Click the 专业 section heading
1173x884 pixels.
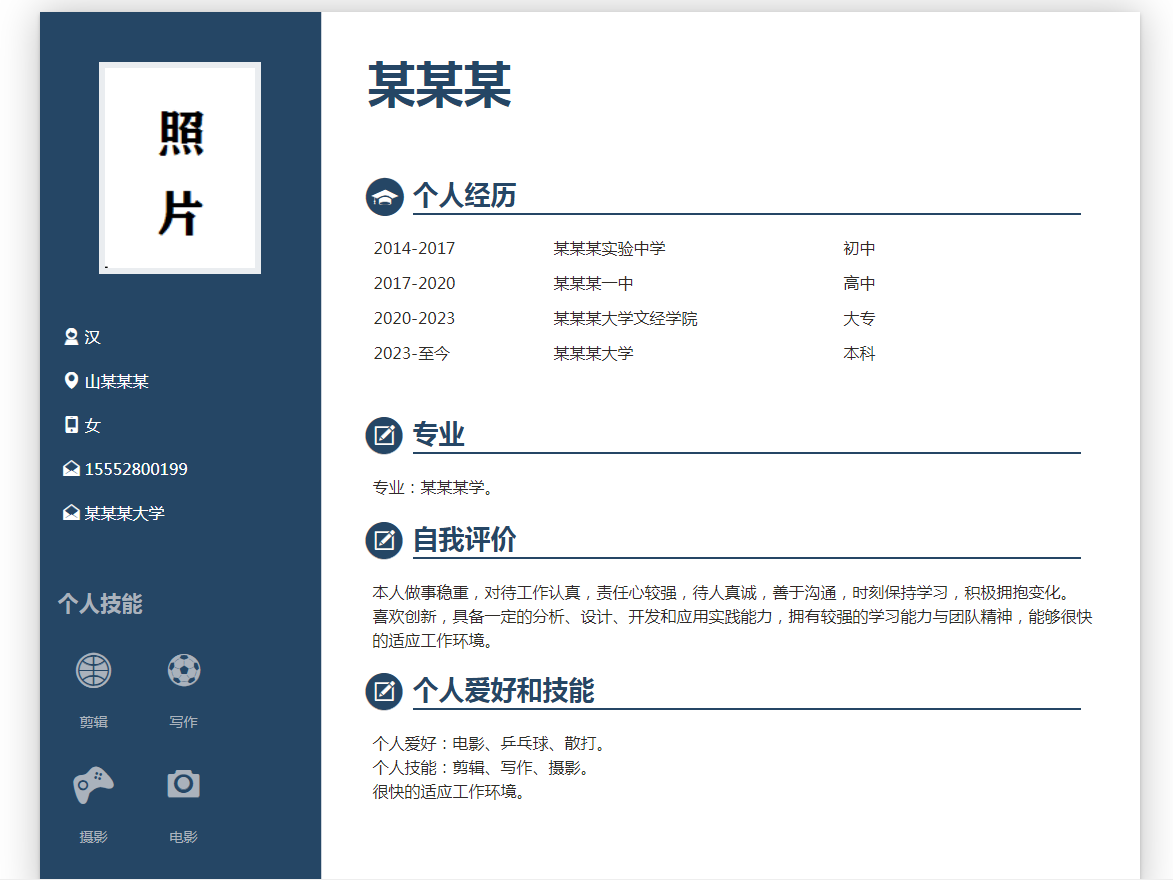pyautogui.click(x=439, y=435)
